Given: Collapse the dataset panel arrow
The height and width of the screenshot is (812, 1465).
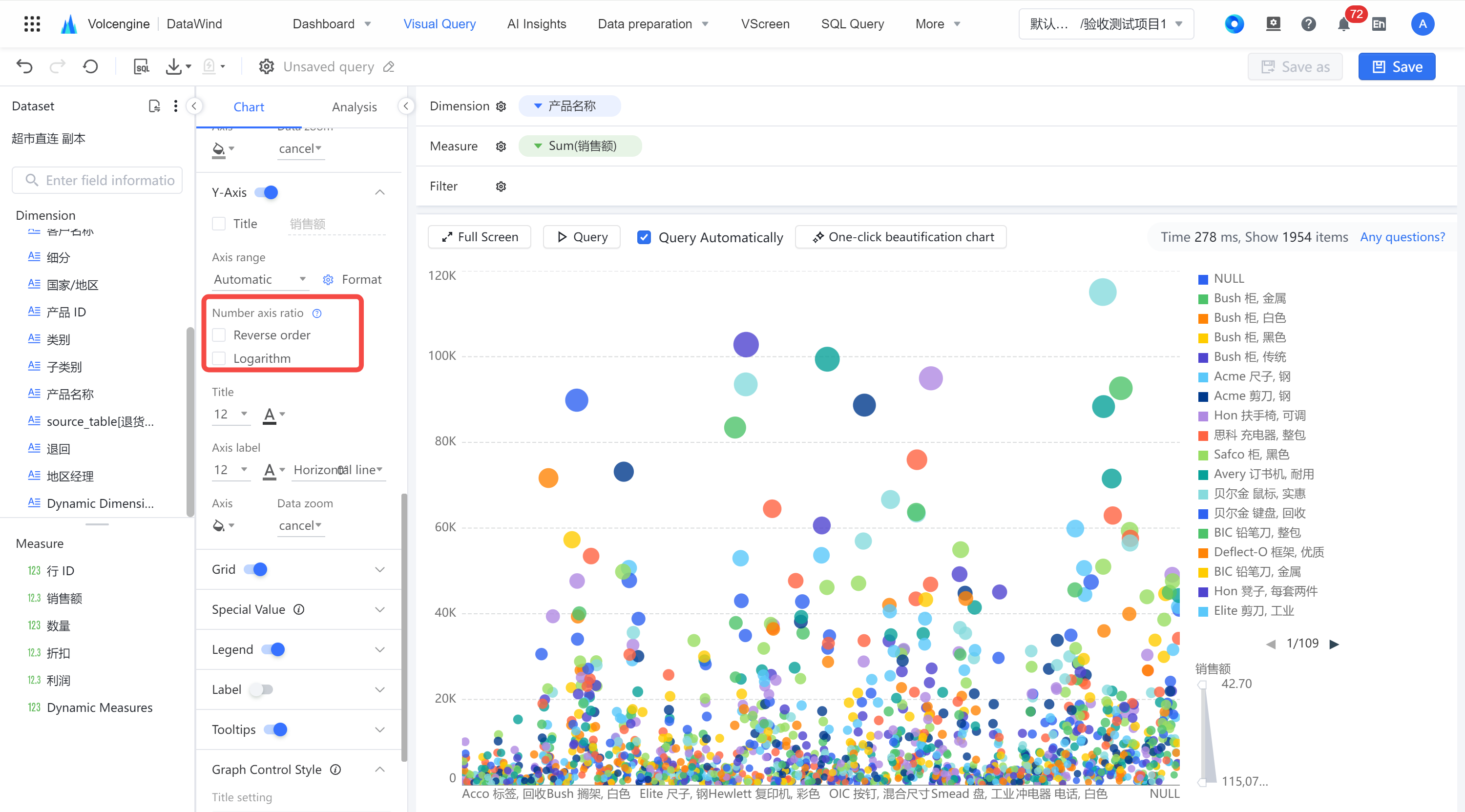Looking at the screenshot, I should coord(194,106).
